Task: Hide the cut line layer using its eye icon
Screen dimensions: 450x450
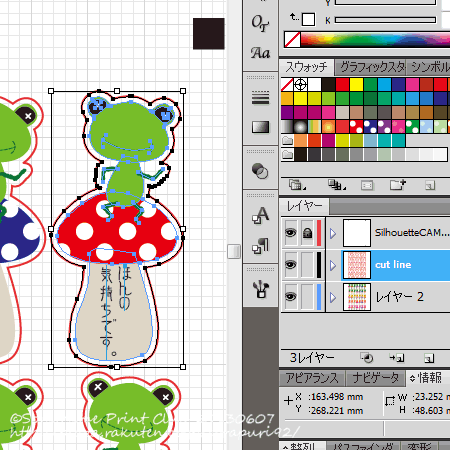Action: tap(291, 265)
